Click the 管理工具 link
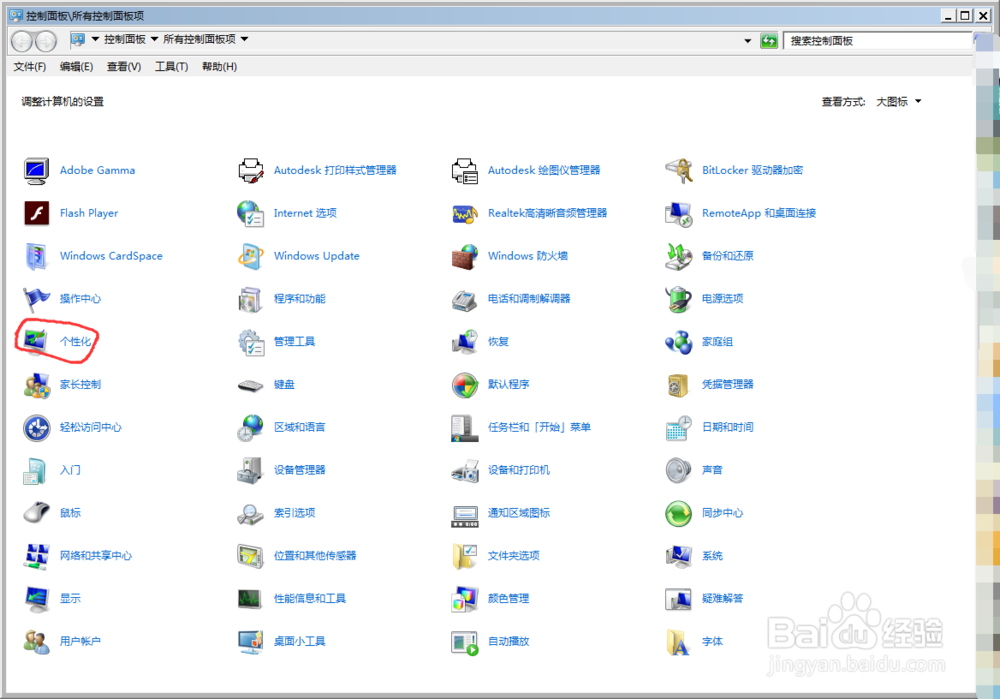 [x=295, y=342]
